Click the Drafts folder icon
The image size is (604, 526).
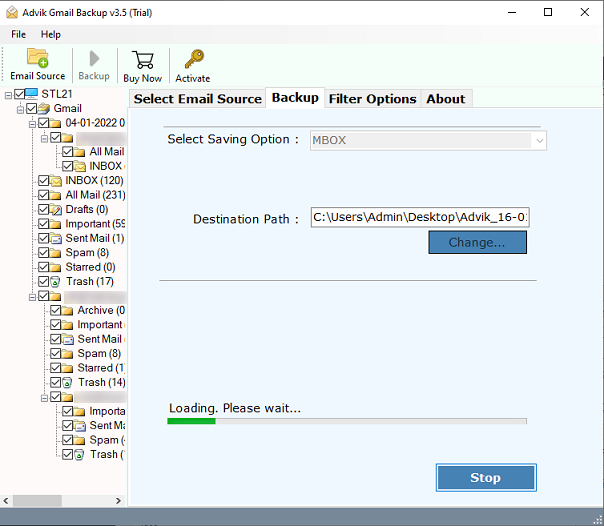(x=56, y=209)
